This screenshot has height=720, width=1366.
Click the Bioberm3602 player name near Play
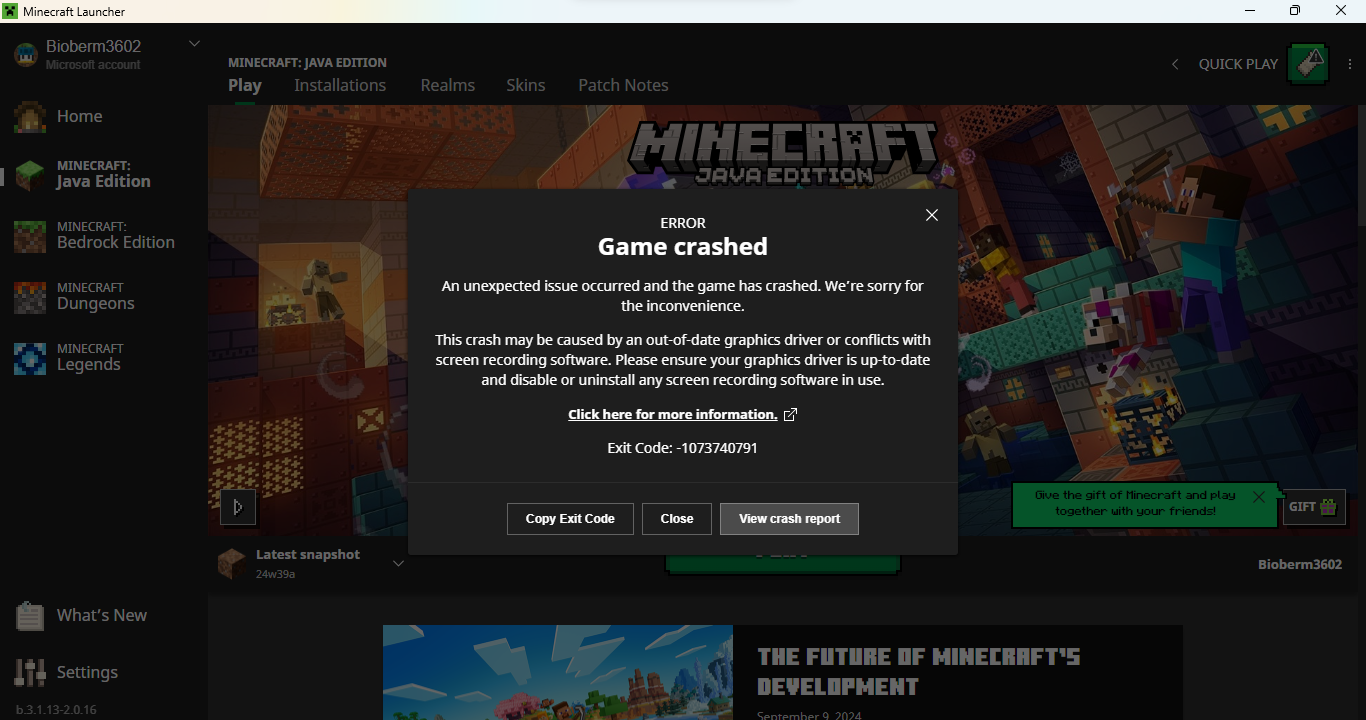(1300, 564)
